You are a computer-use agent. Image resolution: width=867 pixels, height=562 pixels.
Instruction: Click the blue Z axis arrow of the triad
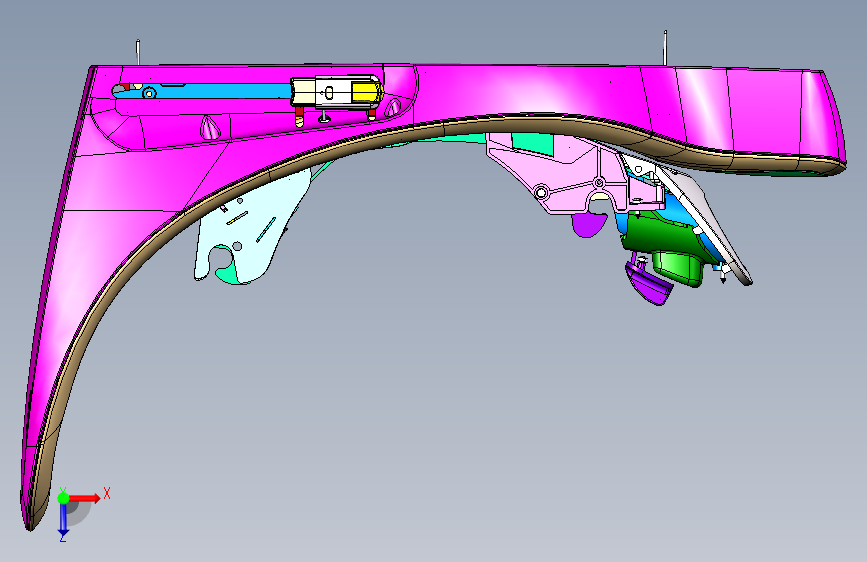point(63,520)
